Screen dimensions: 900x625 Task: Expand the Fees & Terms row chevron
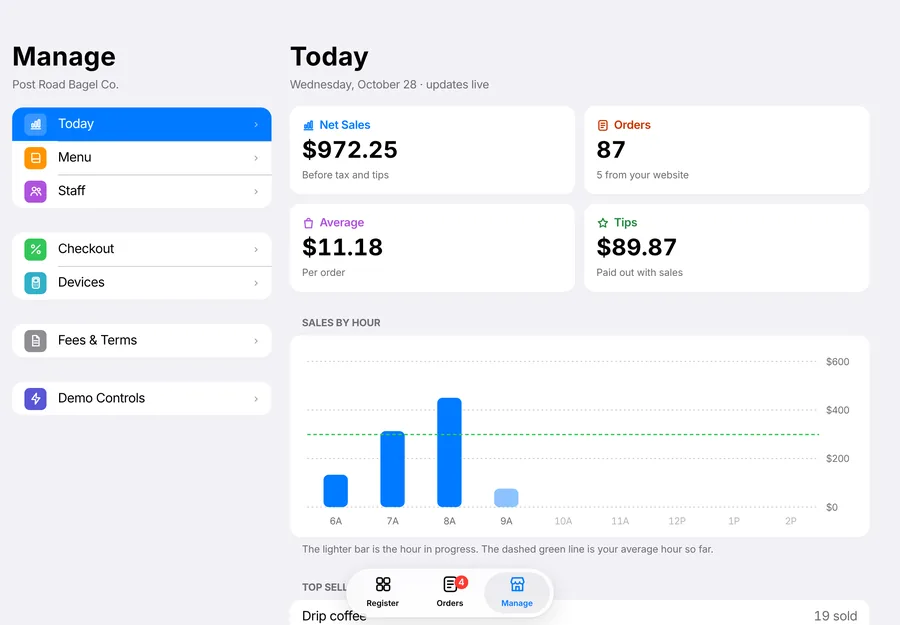[256, 341]
